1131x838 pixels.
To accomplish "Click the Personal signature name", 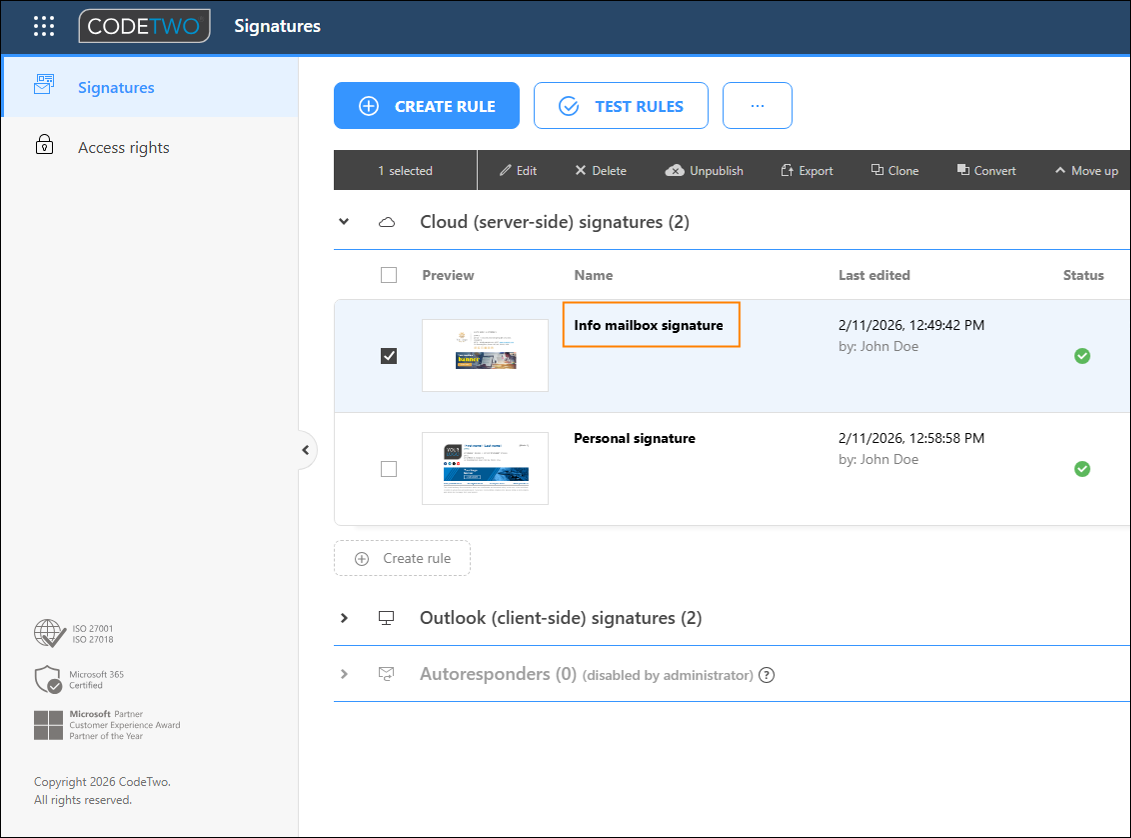I will tap(635, 438).
